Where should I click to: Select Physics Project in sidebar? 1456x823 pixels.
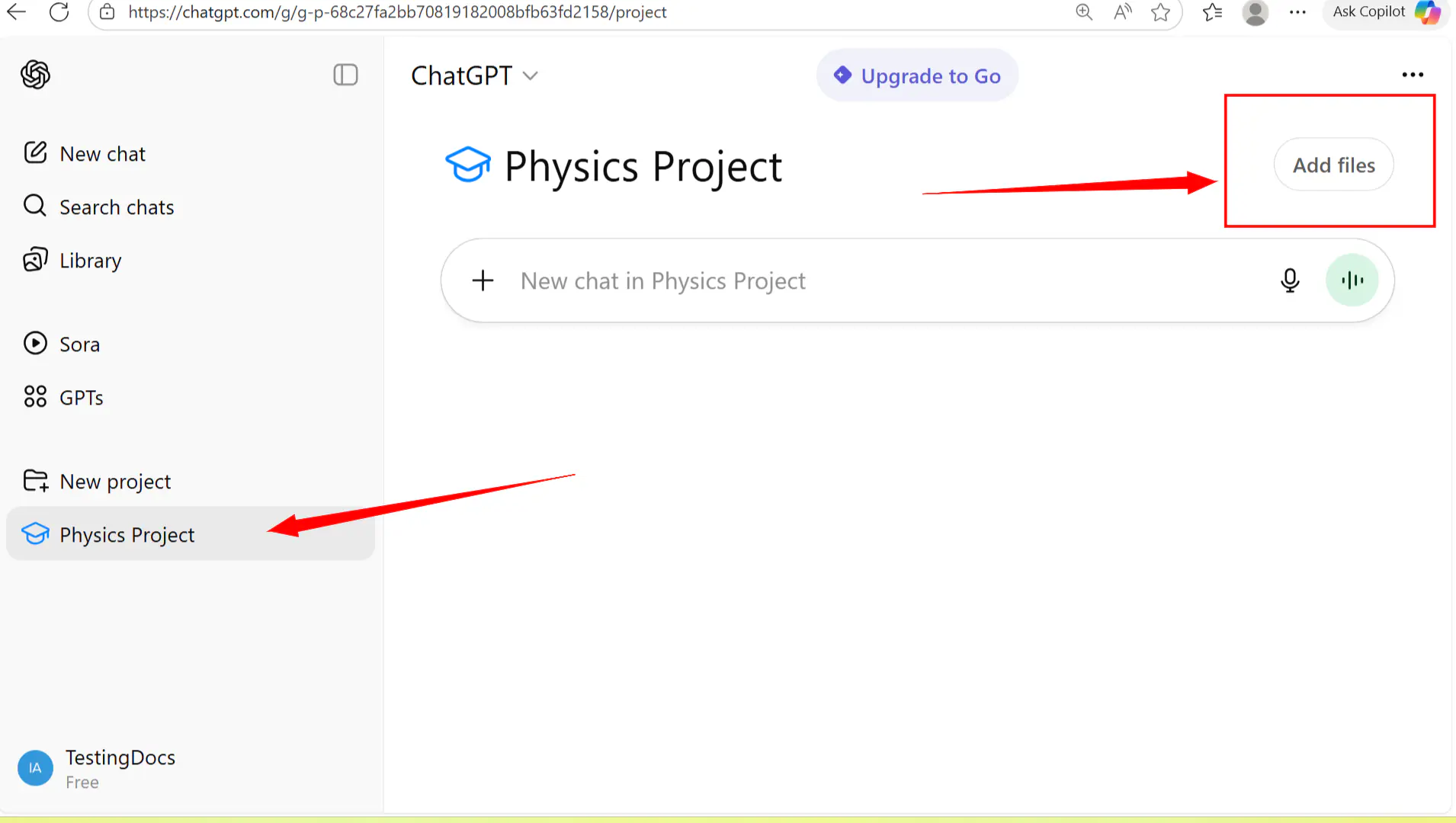[x=190, y=533]
